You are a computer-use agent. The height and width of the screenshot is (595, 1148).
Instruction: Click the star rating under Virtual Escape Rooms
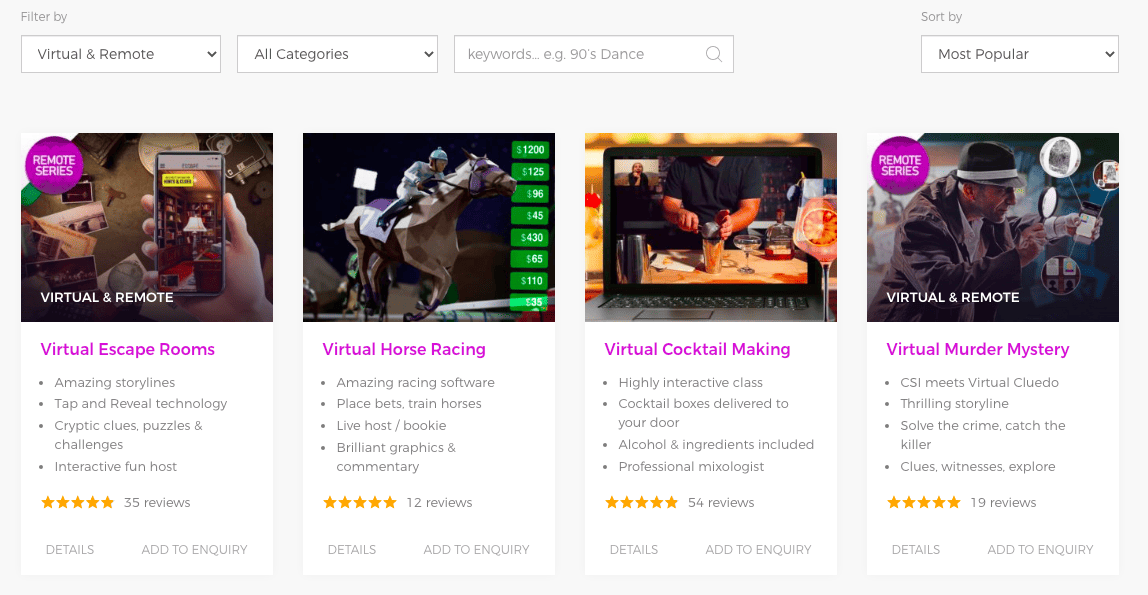pyautogui.click(x=78, y=503)
